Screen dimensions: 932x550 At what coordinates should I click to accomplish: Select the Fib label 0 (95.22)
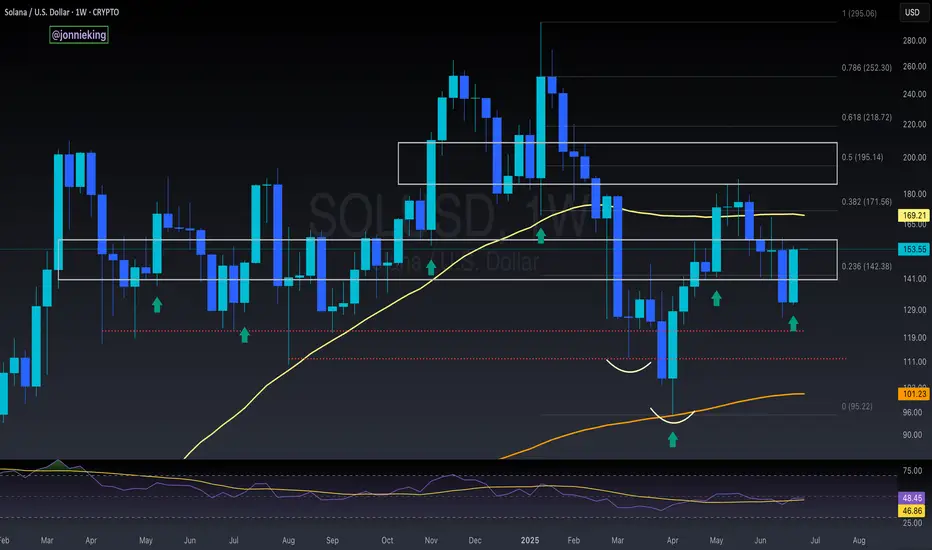[857, 406]
